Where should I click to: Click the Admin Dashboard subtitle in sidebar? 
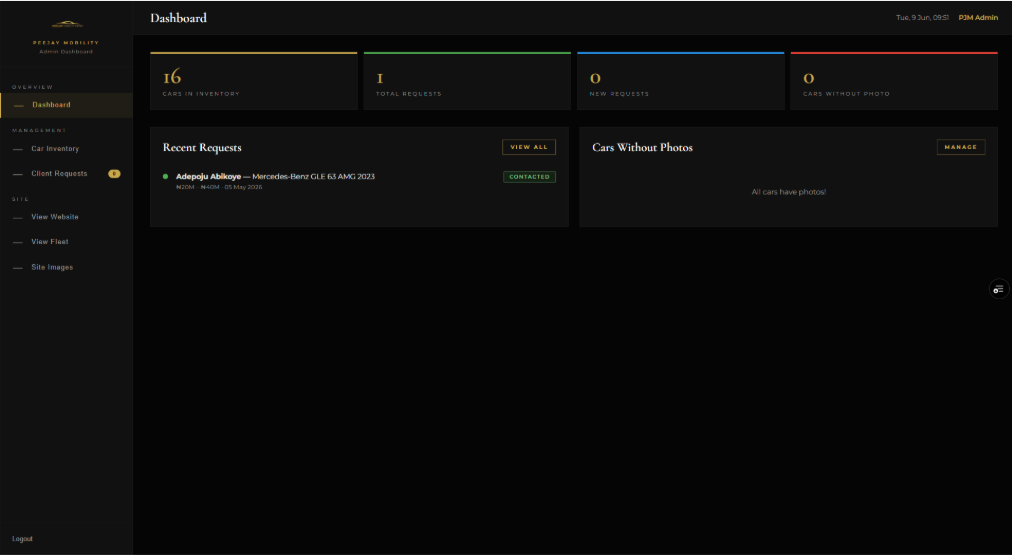pyautogui.click(x=66, y=52)
